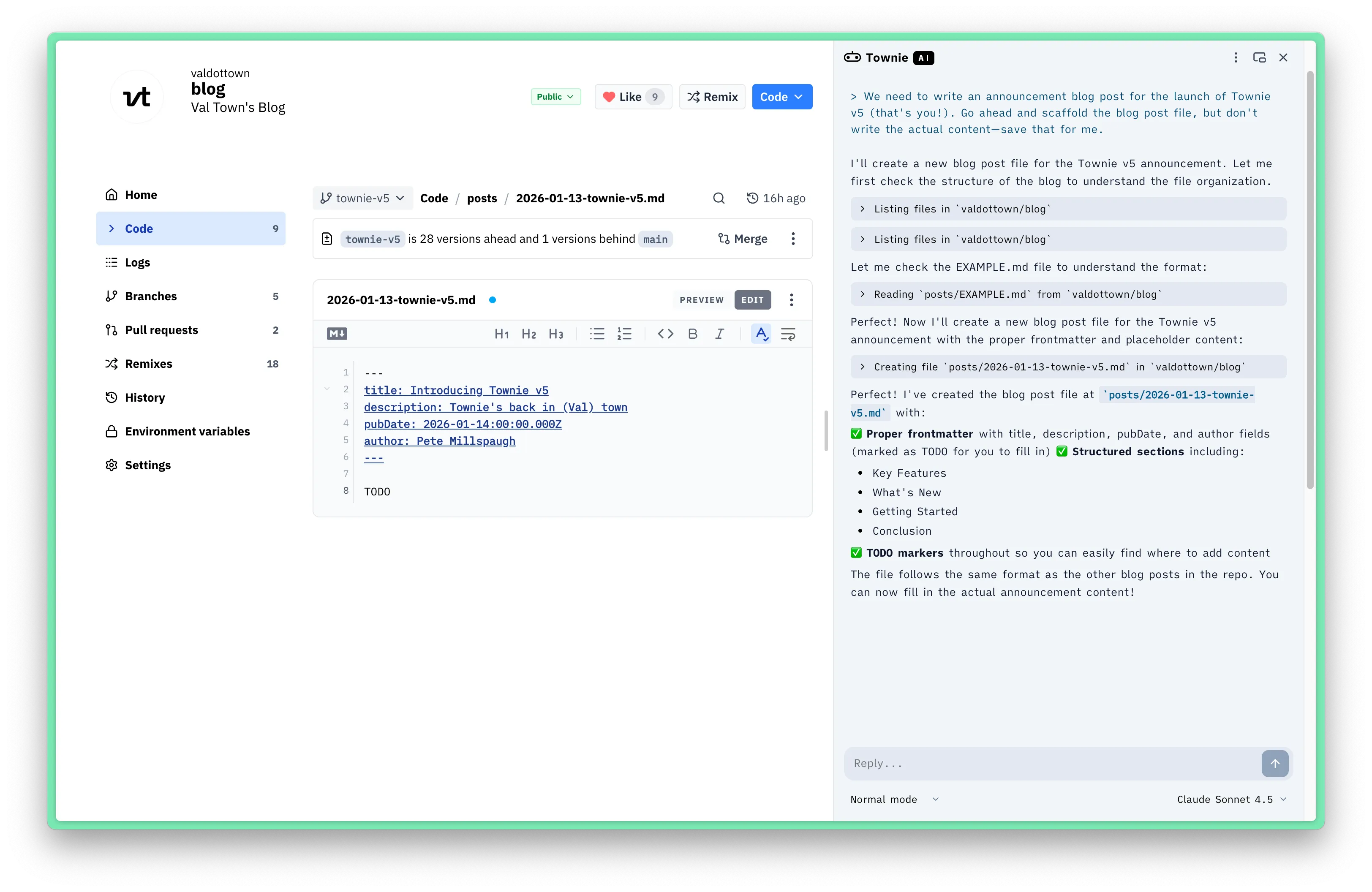Viewport: 1372px width, 892px height.
Task: Open Branches in sidebar
Action: (151, 296)
